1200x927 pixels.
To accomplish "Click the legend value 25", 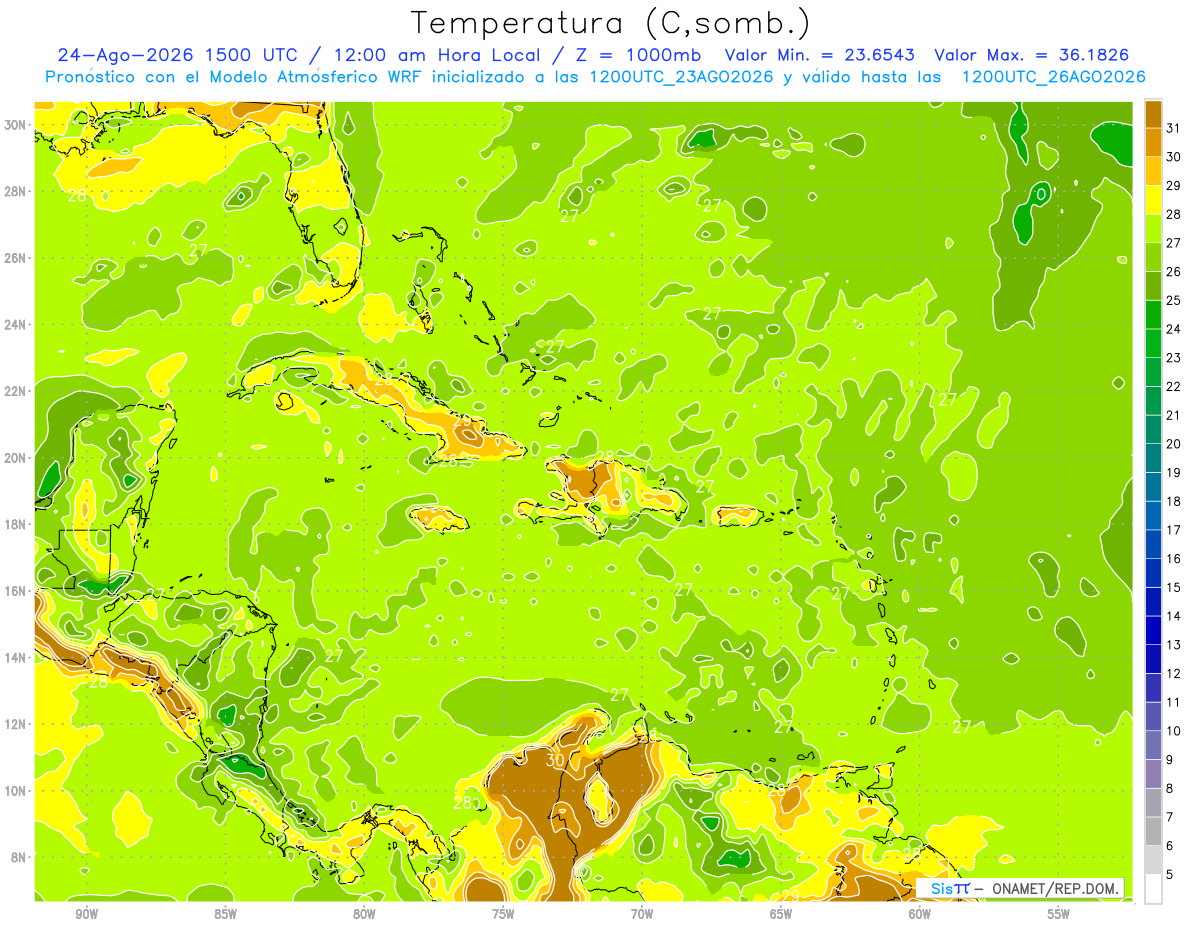I will coord(1173,300).
